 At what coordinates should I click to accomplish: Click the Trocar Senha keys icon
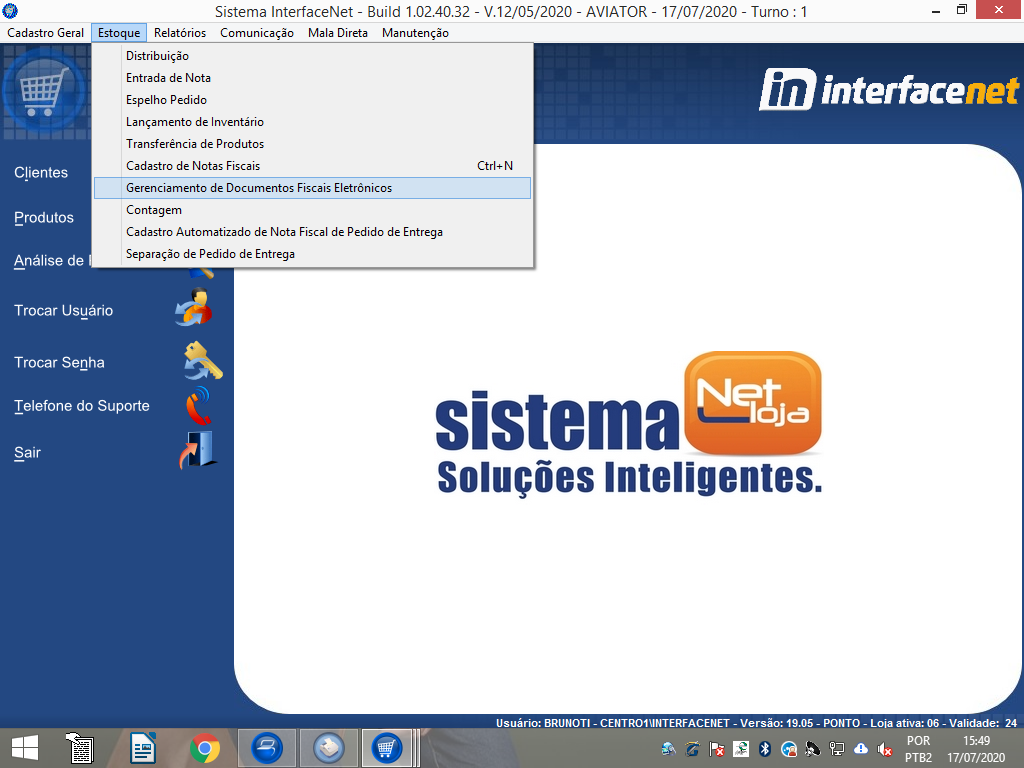pyautogui.click(x=202, y=361)
